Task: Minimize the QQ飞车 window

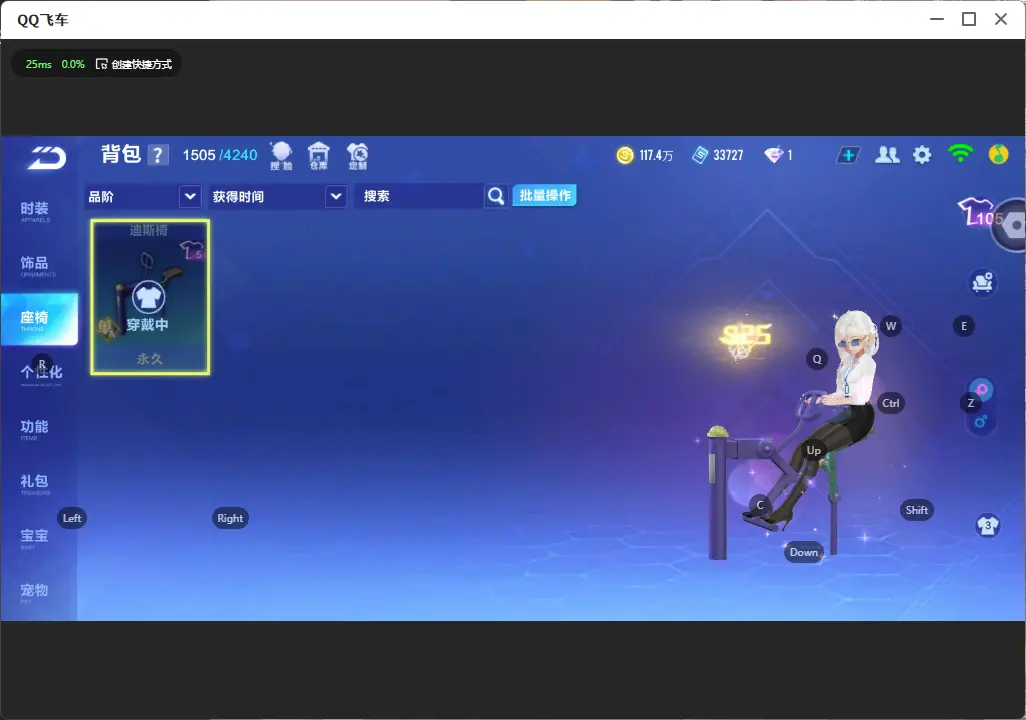Action: (937, 20)
